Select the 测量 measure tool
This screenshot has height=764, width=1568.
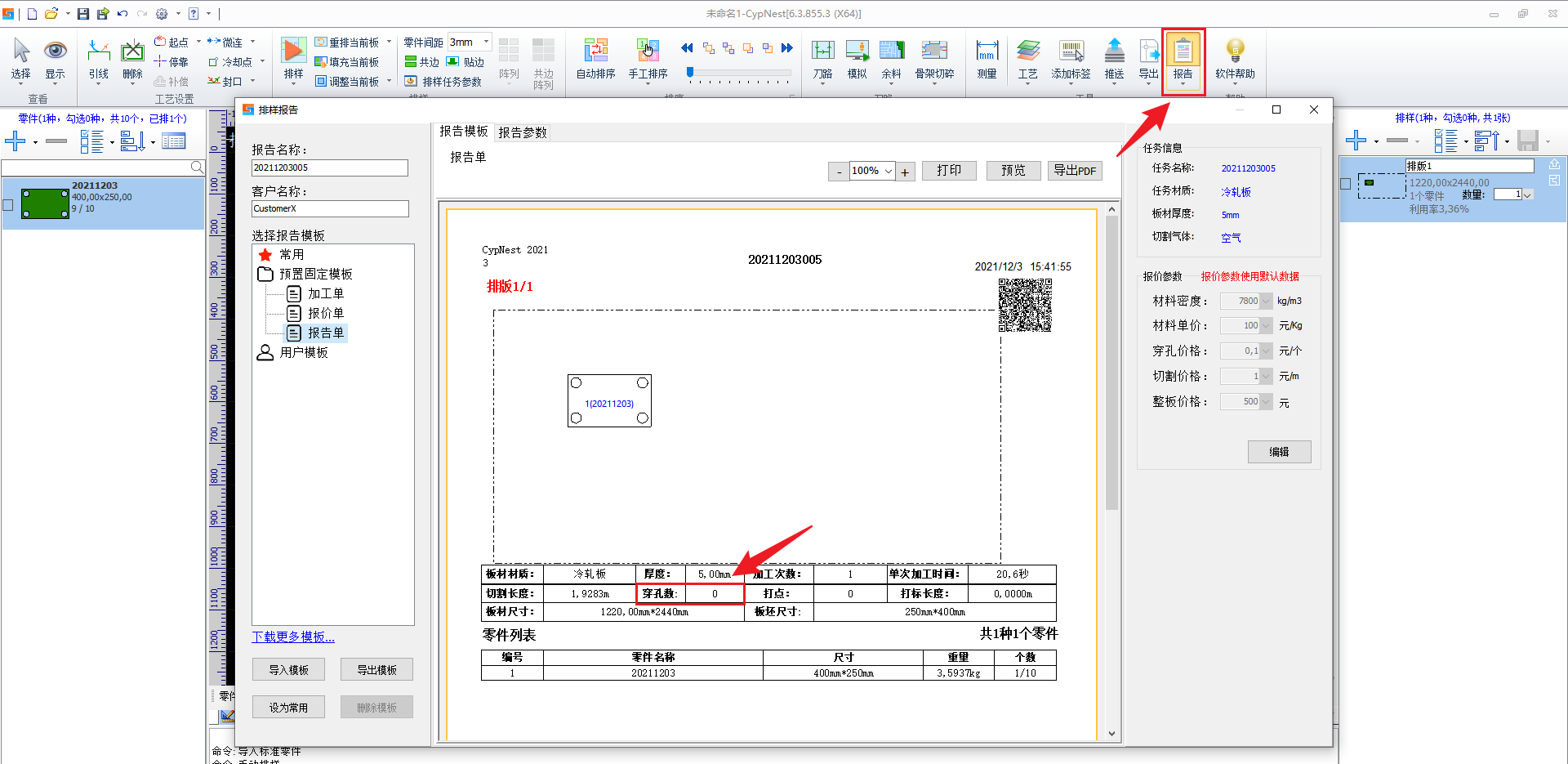987,59
